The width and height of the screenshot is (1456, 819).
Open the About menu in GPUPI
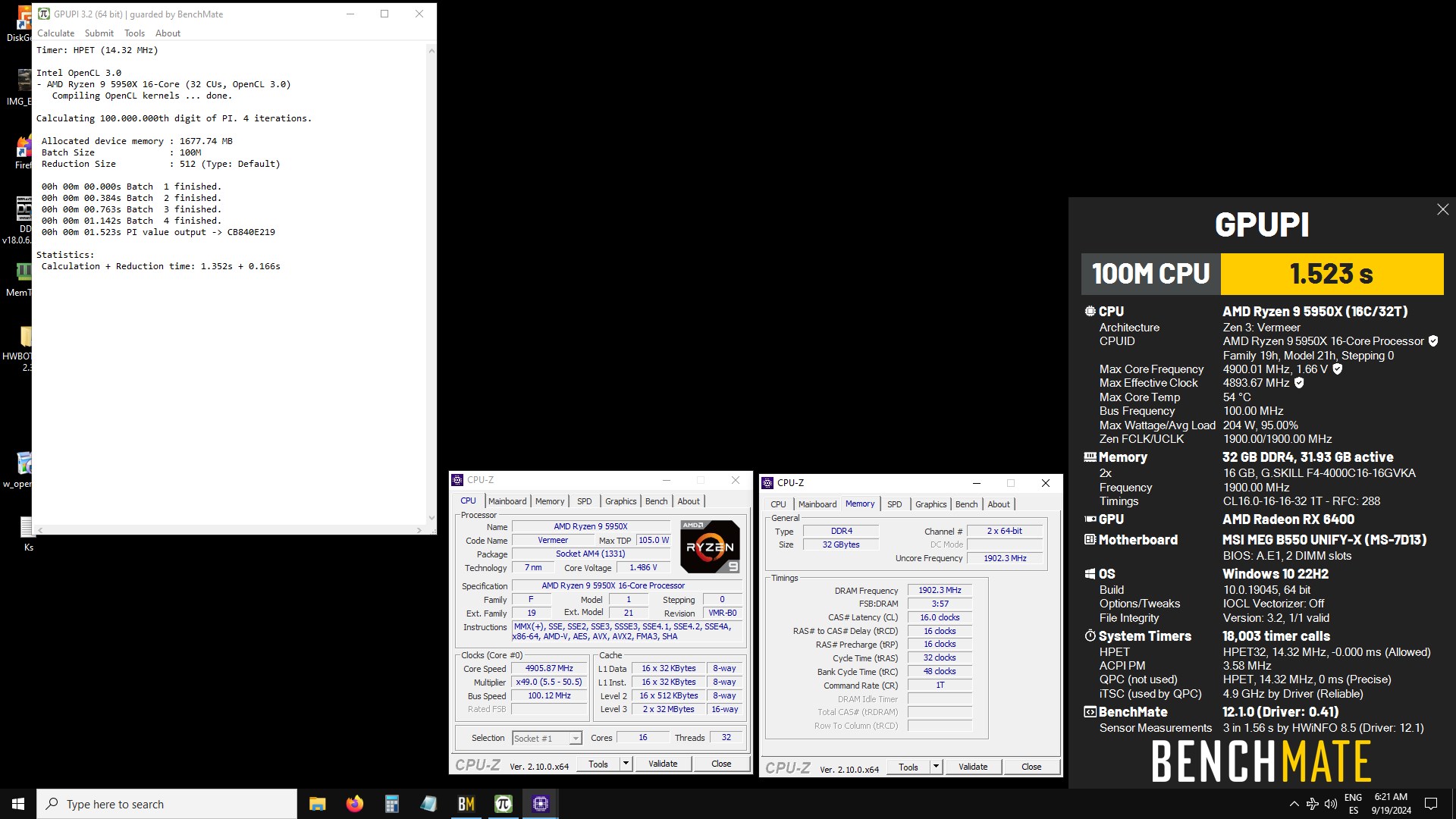coord(168,33)
